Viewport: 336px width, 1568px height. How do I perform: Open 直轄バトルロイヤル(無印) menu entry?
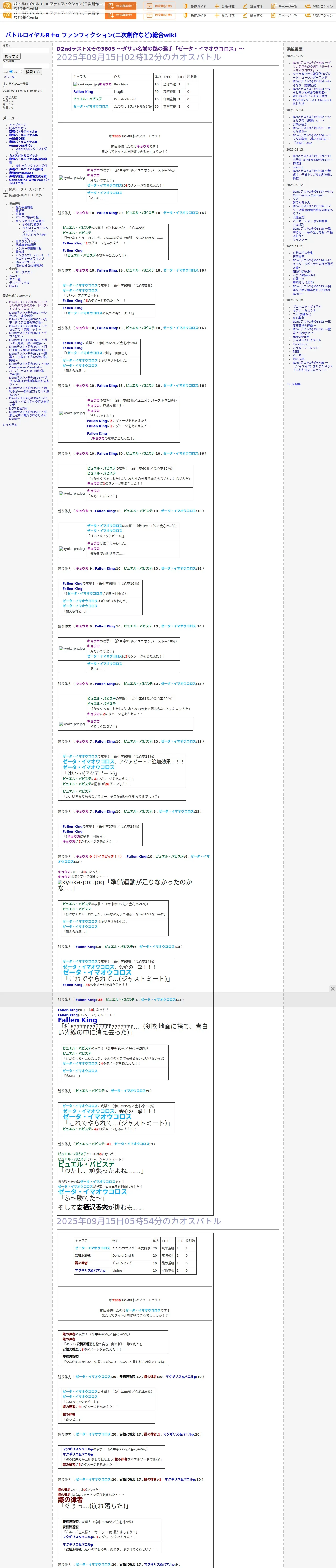click(26, 170)
